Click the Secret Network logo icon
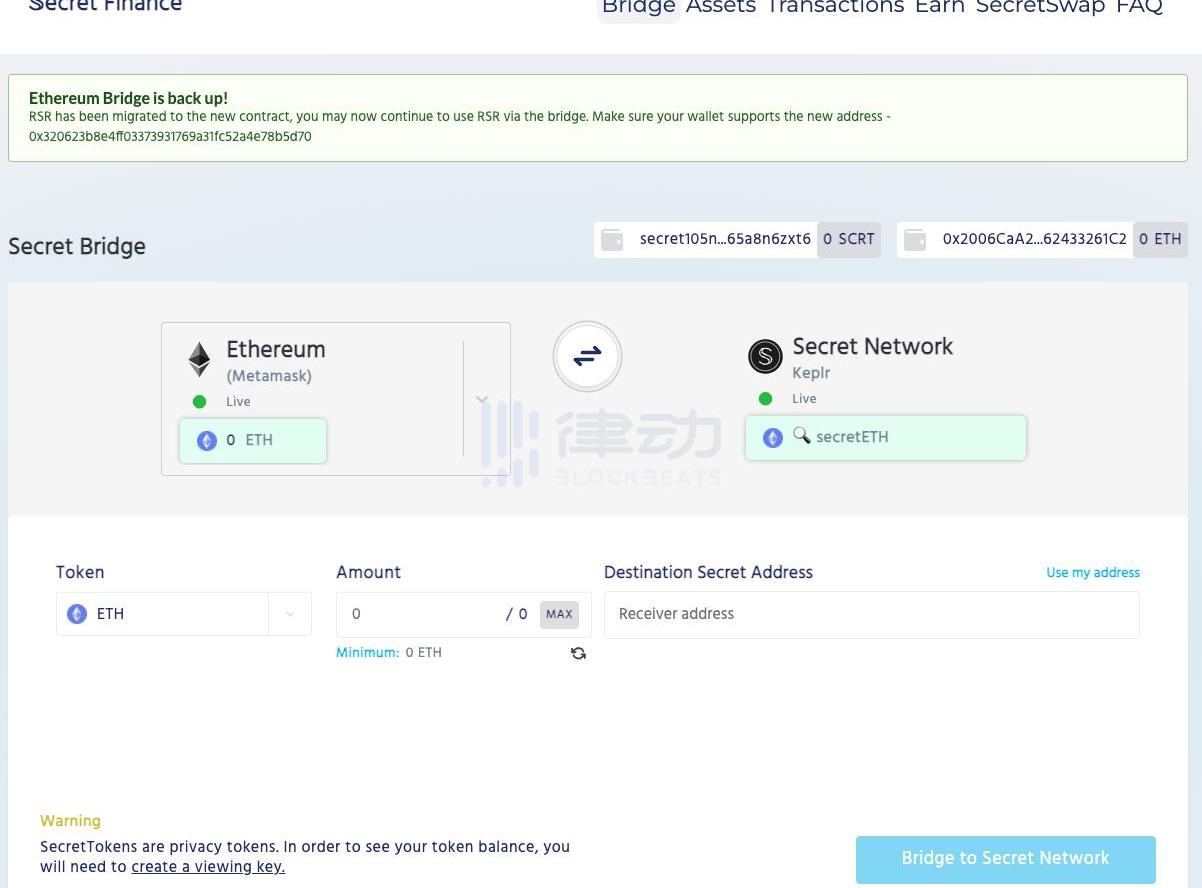 click(765, 356)
